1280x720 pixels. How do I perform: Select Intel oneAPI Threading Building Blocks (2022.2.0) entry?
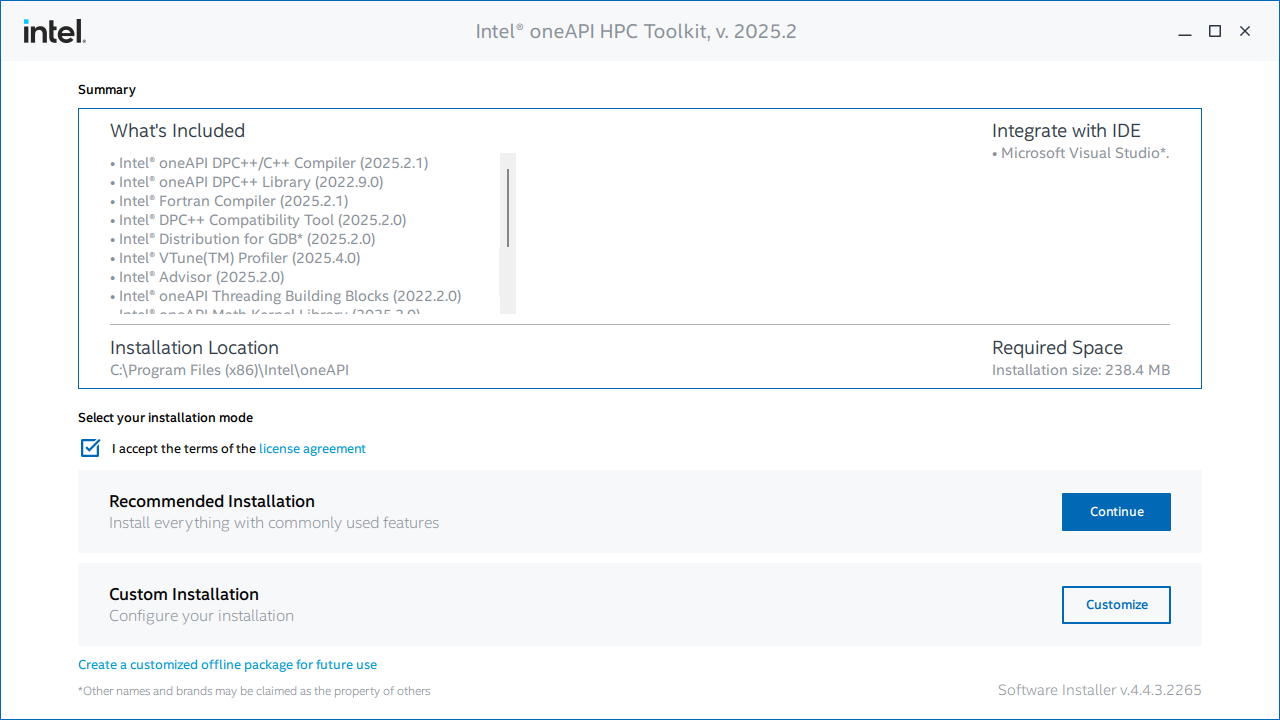[x=285, y=296]
